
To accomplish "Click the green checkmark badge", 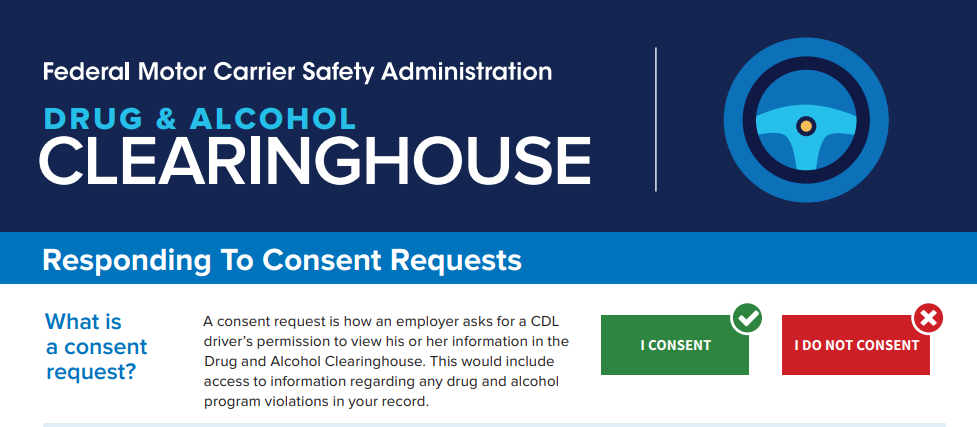I will tap(746, 319).
